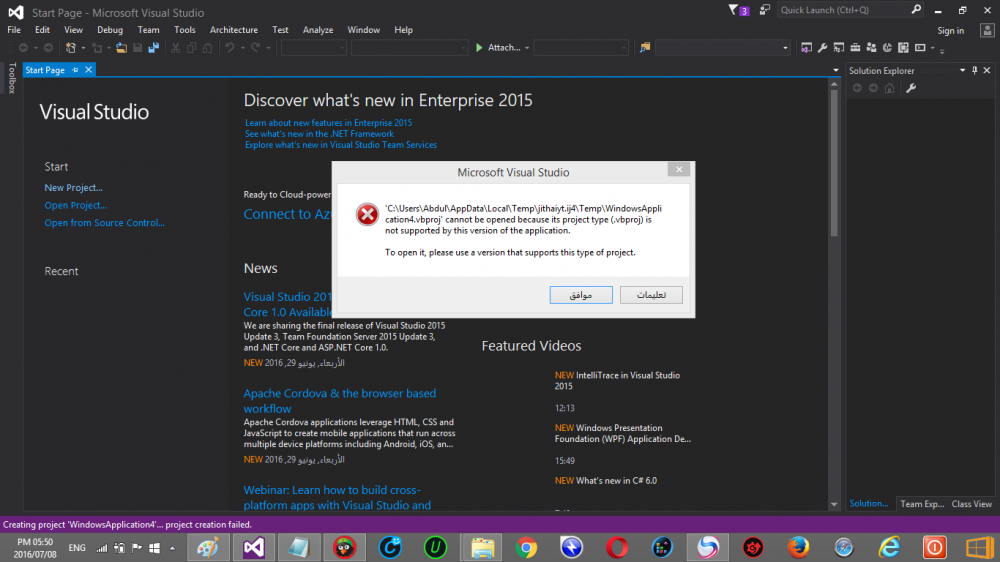Viewport: 1000px width, 562px height.
Task: Toggle the pin on the Start Page tab
Action: [75, 70]
